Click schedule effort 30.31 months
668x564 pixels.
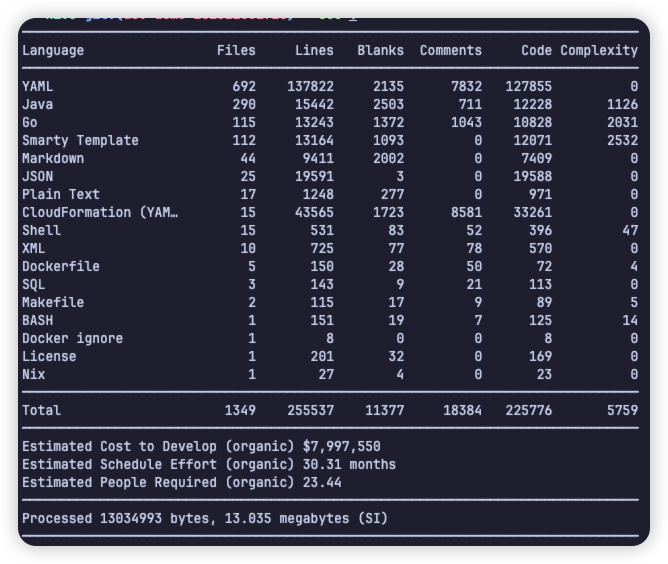point(349,464)
